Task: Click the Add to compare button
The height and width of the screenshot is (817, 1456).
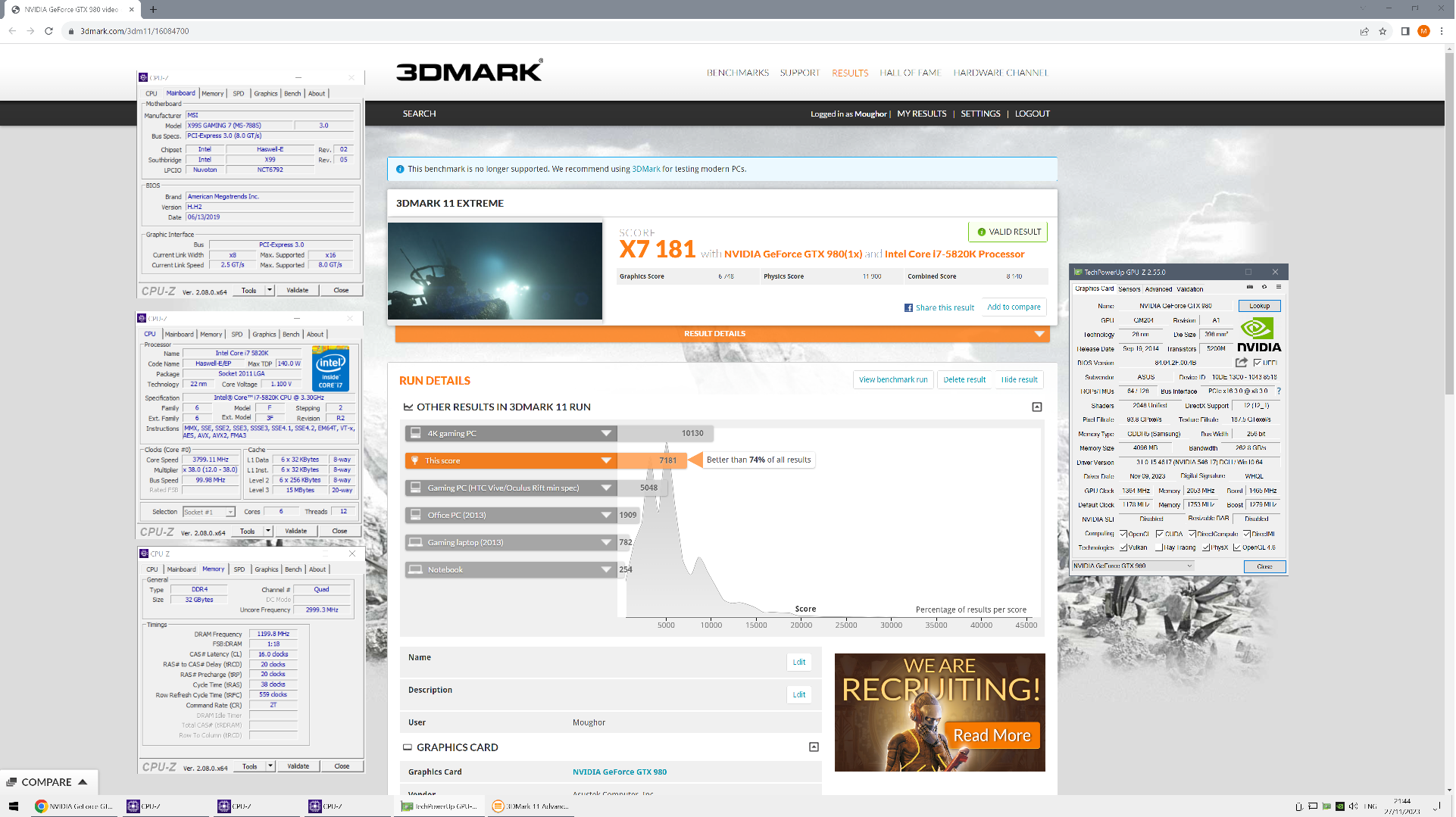Action: (x=1014, y=307)
